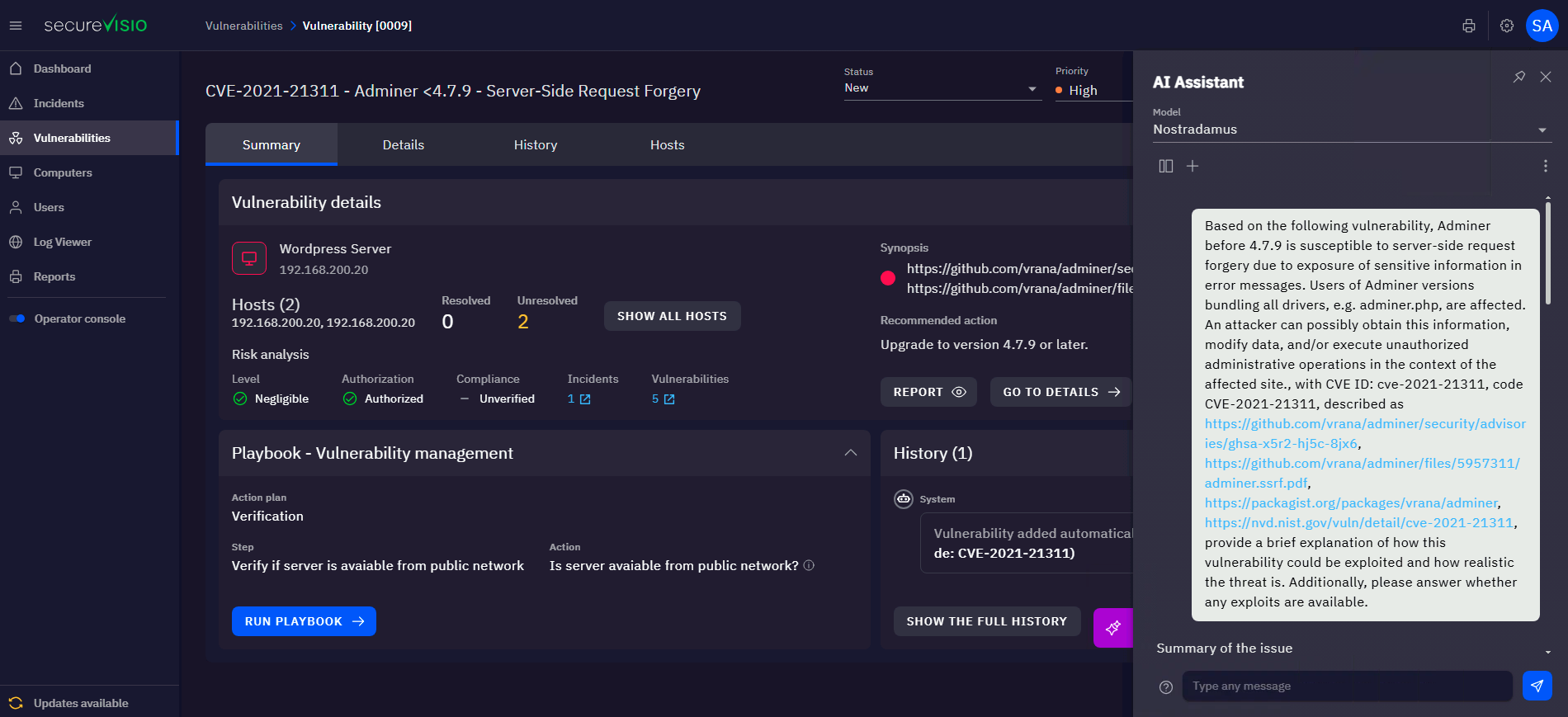Image resolution: width=1568 pixels, height=717 pixels.
Task: Toggle the conversation list panel icon
Action: point(1166,166)
